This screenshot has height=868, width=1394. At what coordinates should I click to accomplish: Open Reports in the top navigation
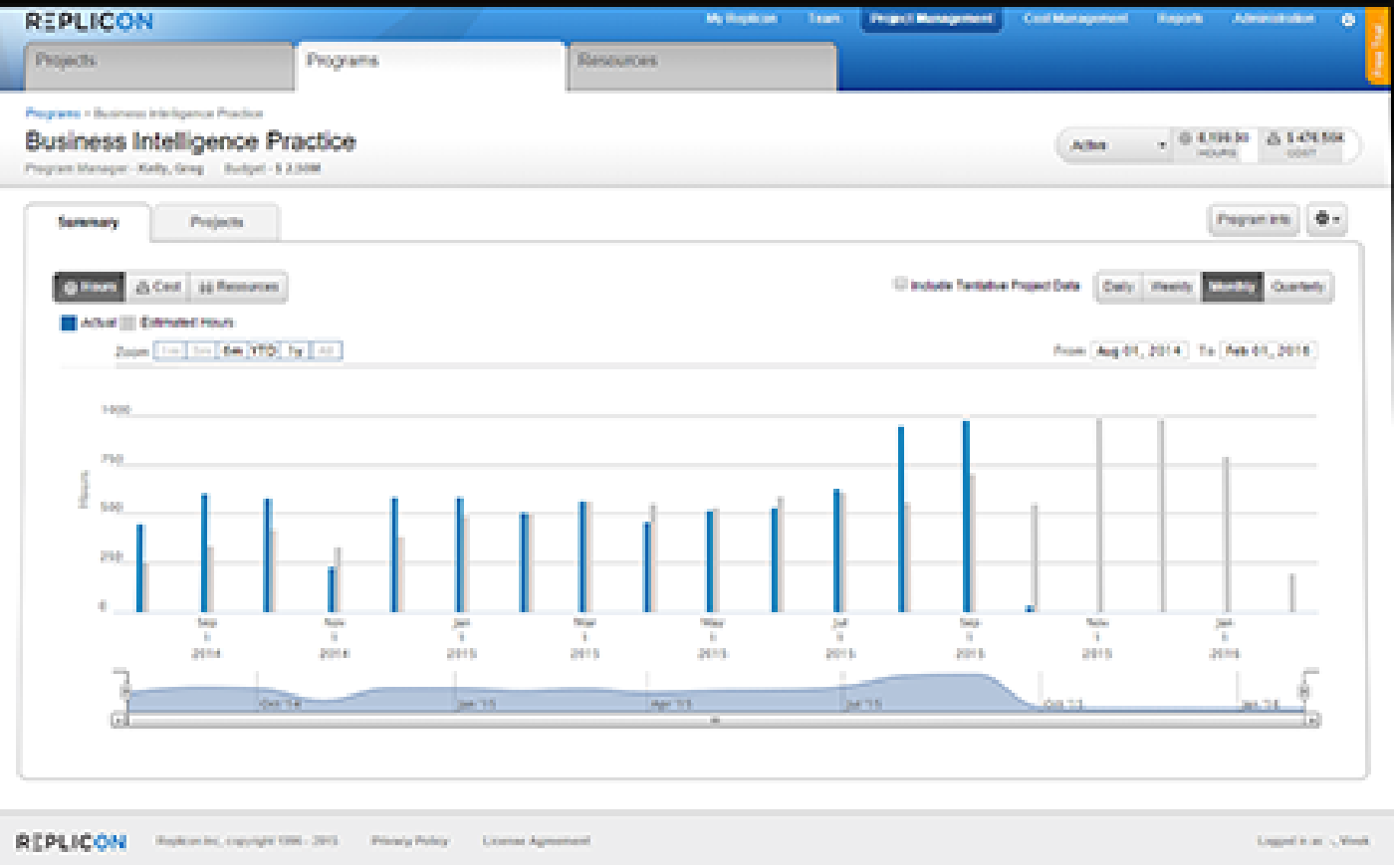point(1180,18)
